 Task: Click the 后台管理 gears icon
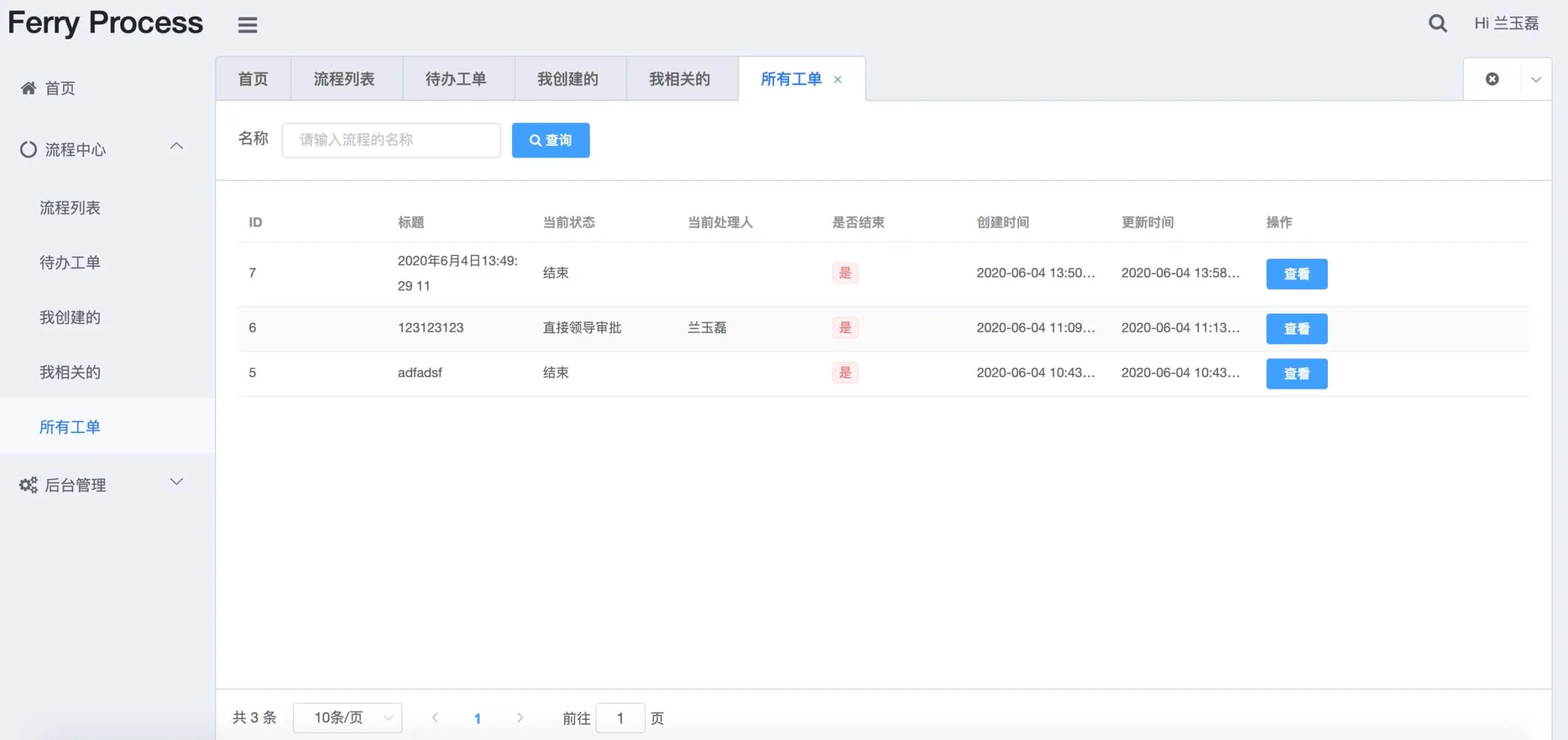point(28,485)
